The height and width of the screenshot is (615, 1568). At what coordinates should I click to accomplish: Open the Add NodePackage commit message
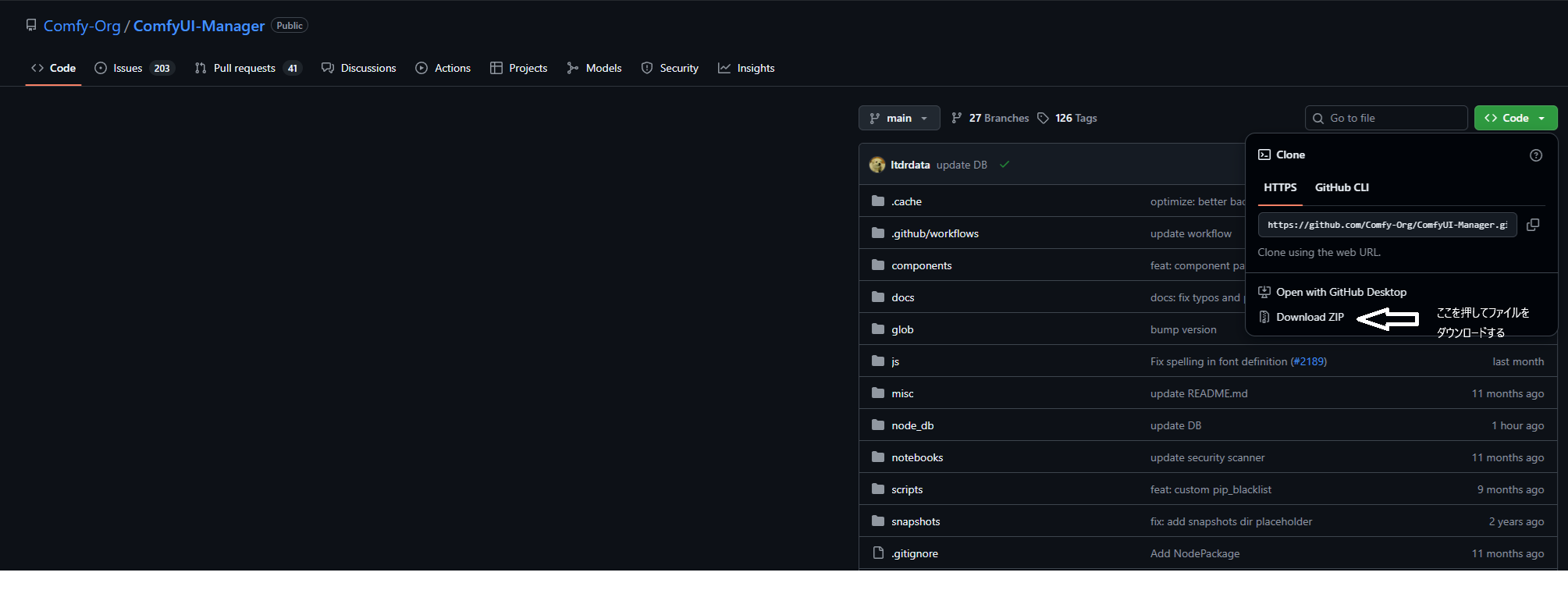[1195, 553]
